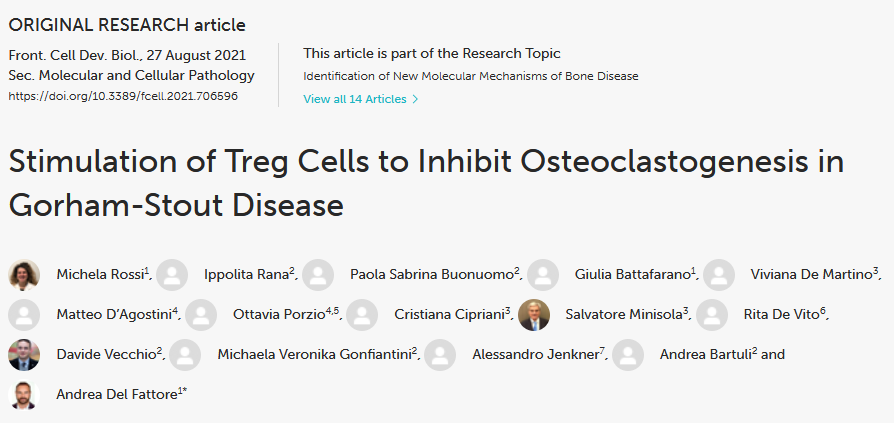This screenshot has width=894, height=423.
Task: Open Davide Vecchio's profile photo
Action: (24, 355)
